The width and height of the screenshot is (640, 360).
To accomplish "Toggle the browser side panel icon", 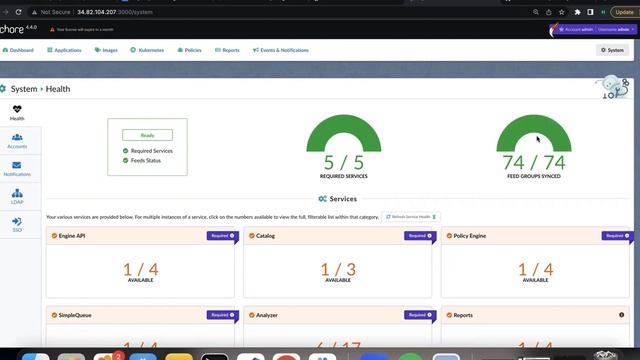I will click(x=590, y=12).
